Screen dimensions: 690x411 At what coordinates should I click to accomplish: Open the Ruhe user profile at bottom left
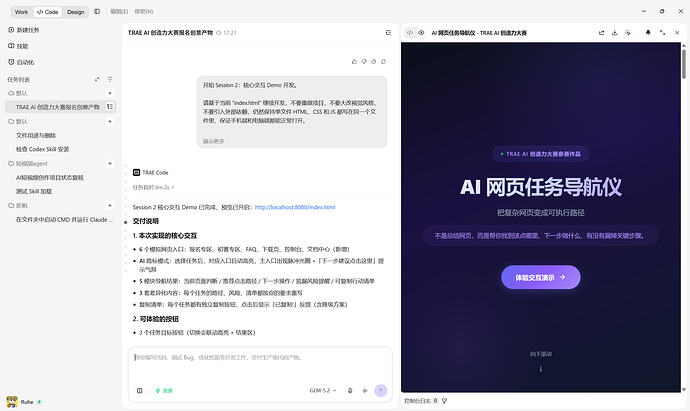tap(24, 402)
